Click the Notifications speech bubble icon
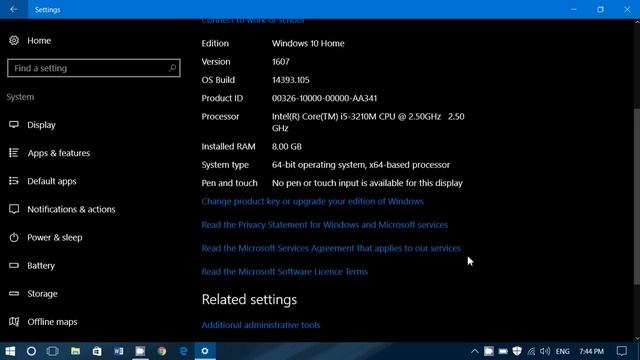Image resolution: width=640 pixels, height=360 pixels. pos(14,209)
